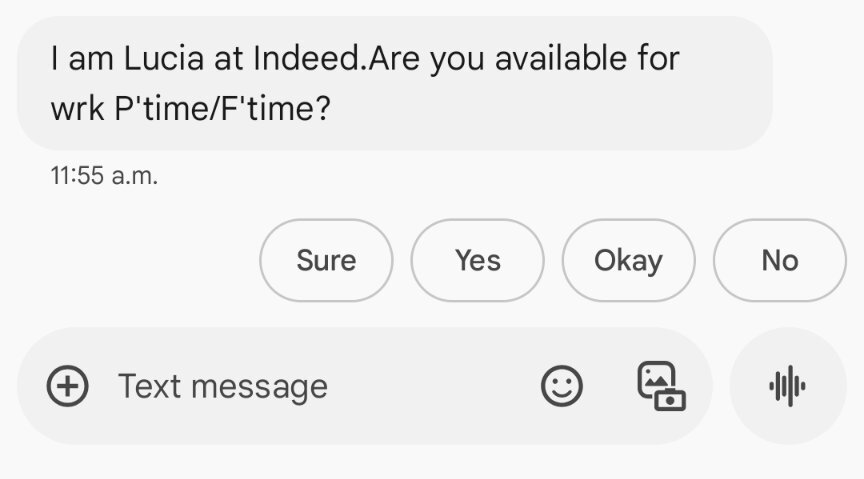The image size is (864, 479).
Task: Select the "No" suggested reply
Action: [x=780, y=260]
